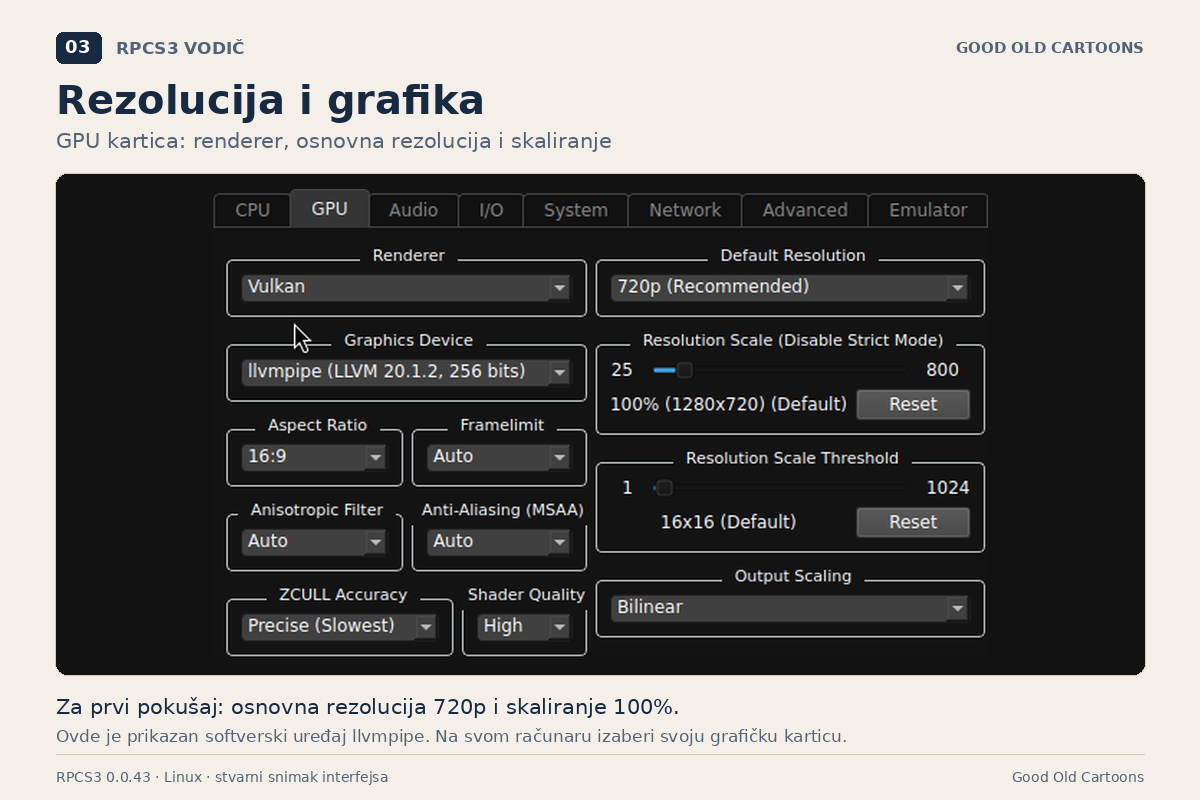Screen dimensions: 1200x800
Task: Click the threshold maximum value 1024
Action: tap(948, 488)
